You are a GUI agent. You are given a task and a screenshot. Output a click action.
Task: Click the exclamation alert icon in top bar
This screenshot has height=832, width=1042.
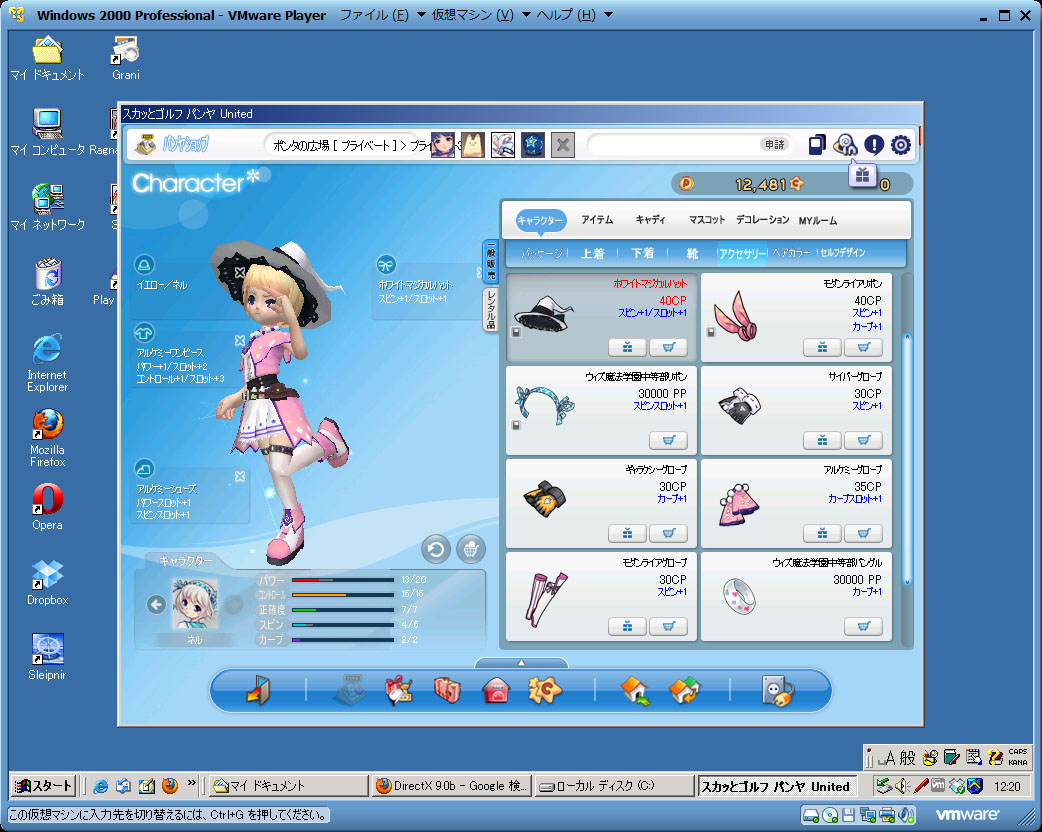click(x=873, y=145)
